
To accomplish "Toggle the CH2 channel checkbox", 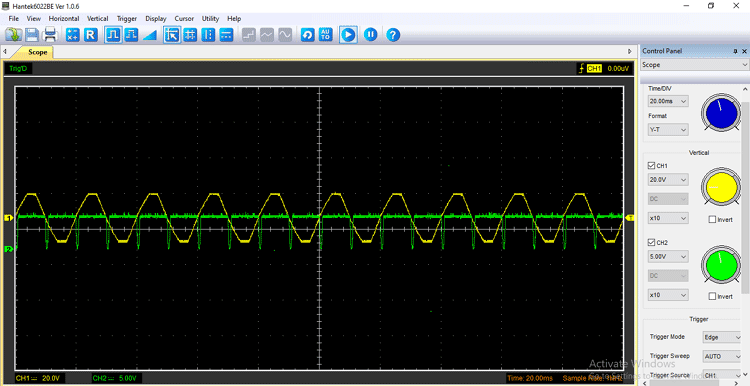I will (x=651, y=242).
